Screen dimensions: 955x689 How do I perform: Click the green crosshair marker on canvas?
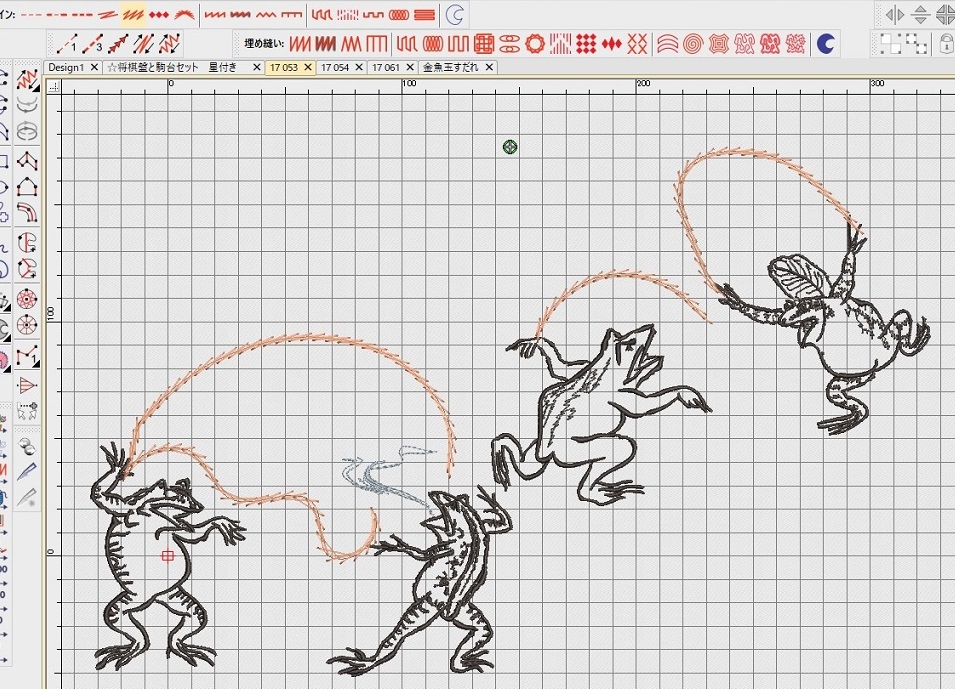[x=510, y=147]
